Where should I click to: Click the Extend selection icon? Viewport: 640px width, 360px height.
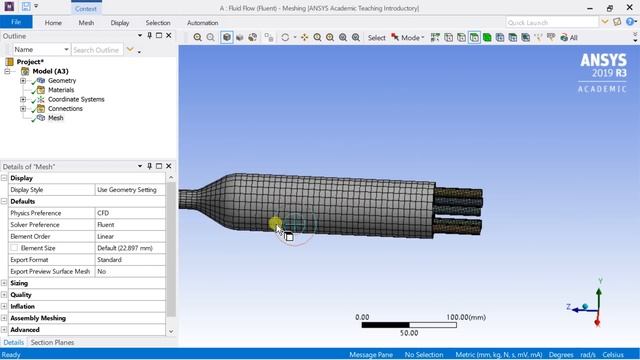[500, 38]
